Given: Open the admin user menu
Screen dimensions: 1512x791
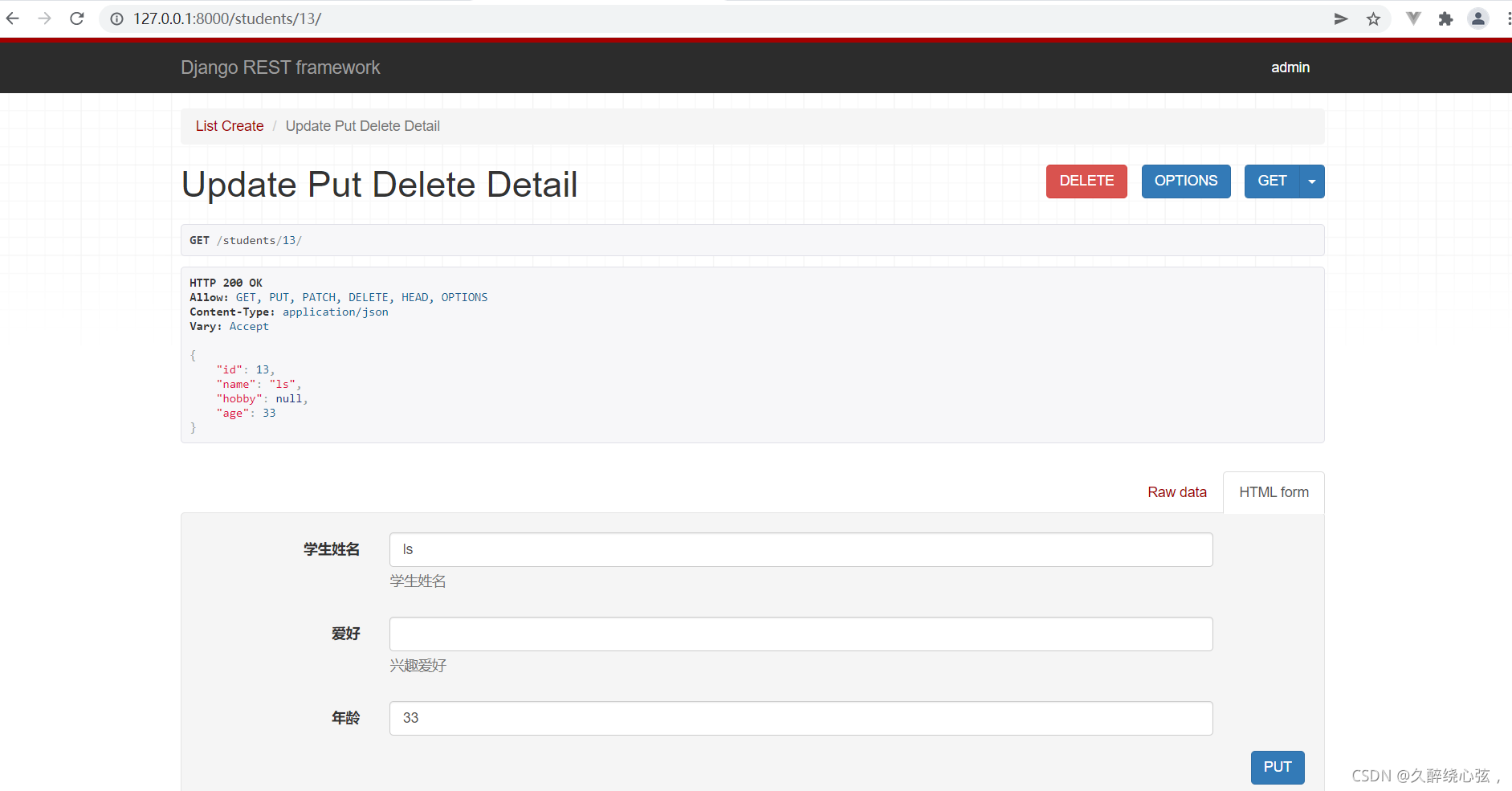Looking at the screenshot, I should 1290,67.
